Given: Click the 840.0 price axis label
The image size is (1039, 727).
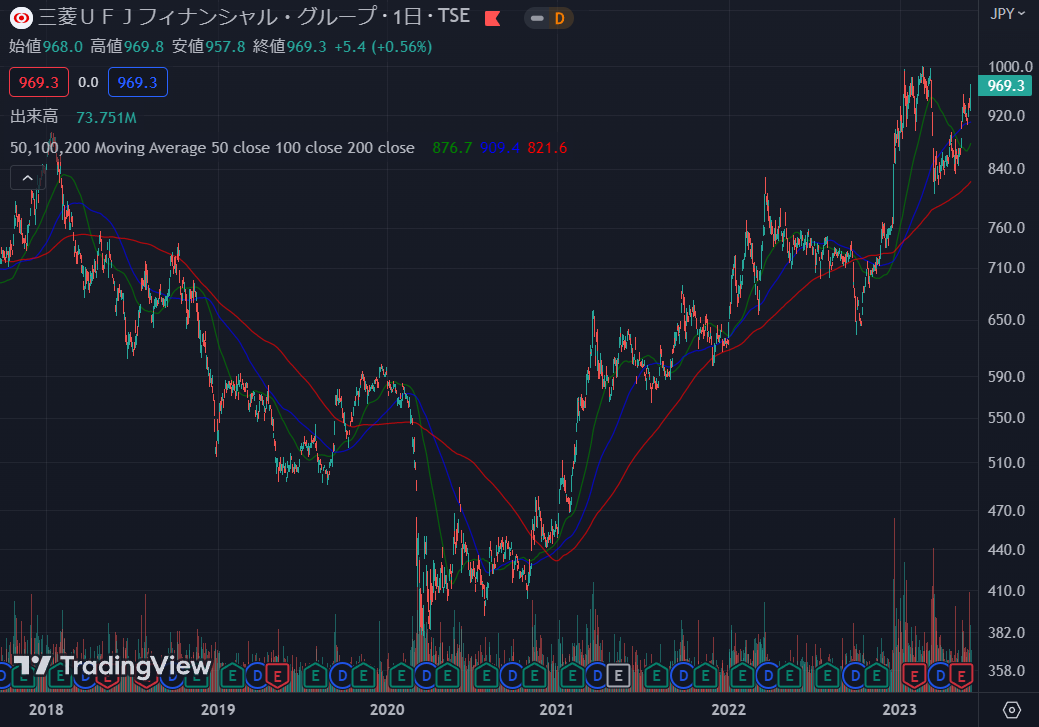Looking at the screenshot, I should [1006, 168].
